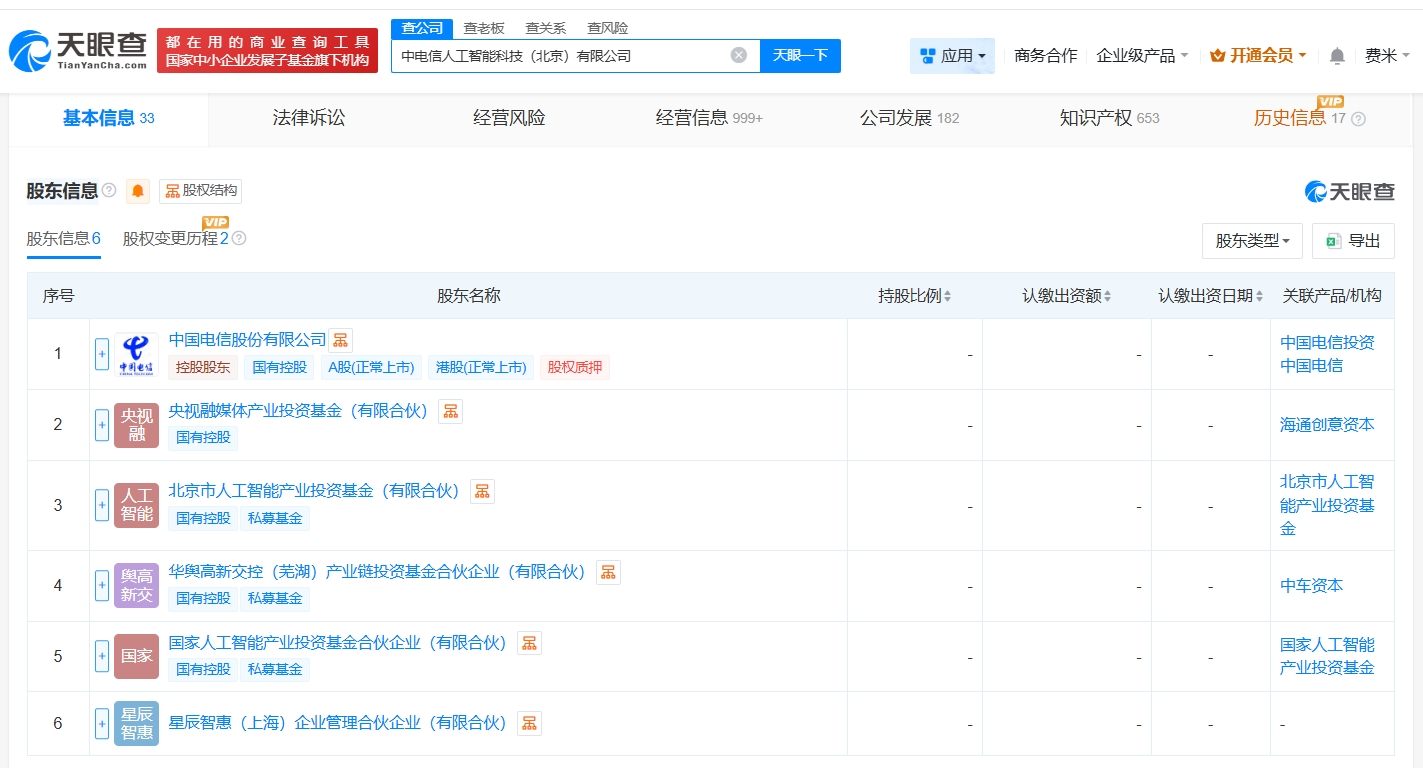Viewport: 1423px width, 768px height.
Task: Click the 股权结构 button
Action: click(x=201, y=191)
